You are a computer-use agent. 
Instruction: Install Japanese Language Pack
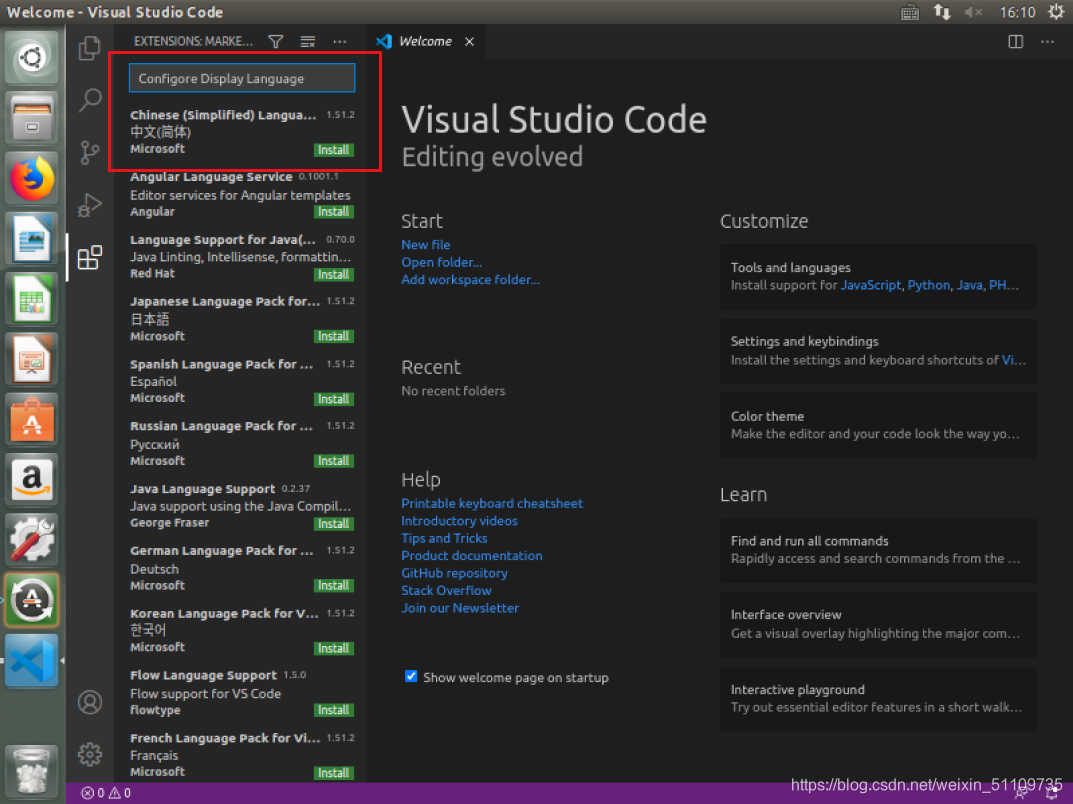tap(333, 336)
